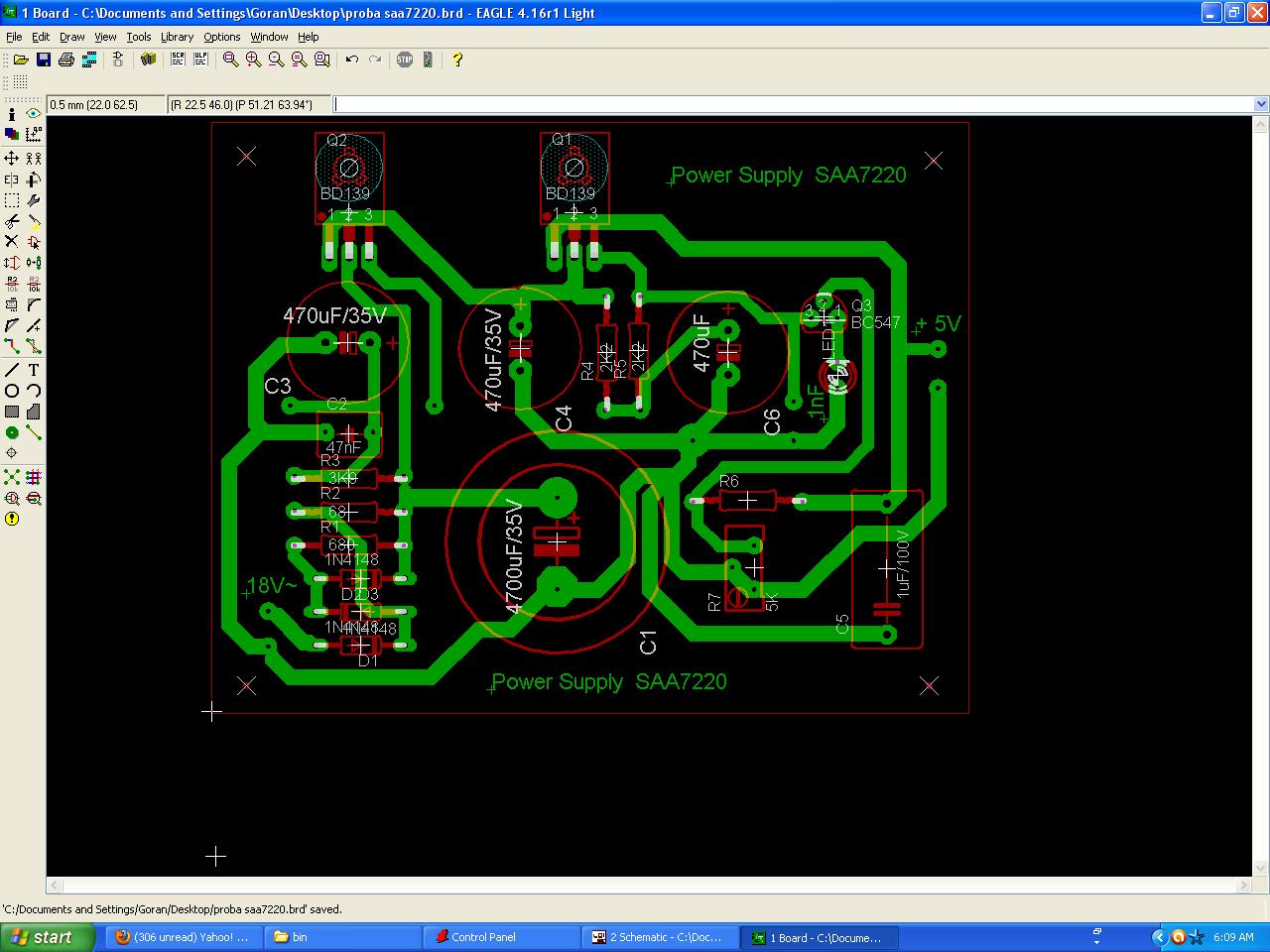Image resolution: width=1270 pixels, height=952 pixels.
Task: Select the Hole crosshair tool
Action: [x=12, y=453]
